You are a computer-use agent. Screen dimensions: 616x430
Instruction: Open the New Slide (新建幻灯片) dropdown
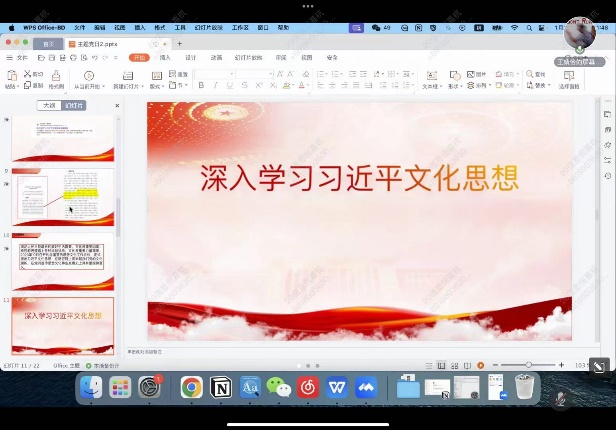click(132, 87)
